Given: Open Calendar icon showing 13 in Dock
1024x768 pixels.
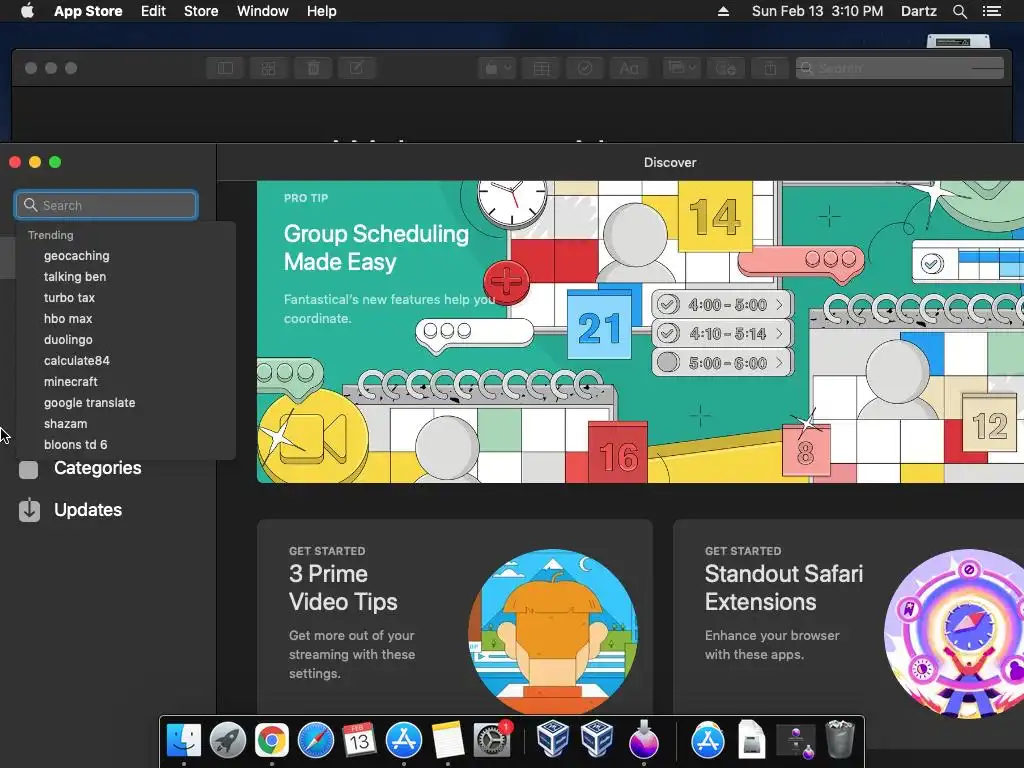Looking at the screenshot, I should click(x=359, y=740).
